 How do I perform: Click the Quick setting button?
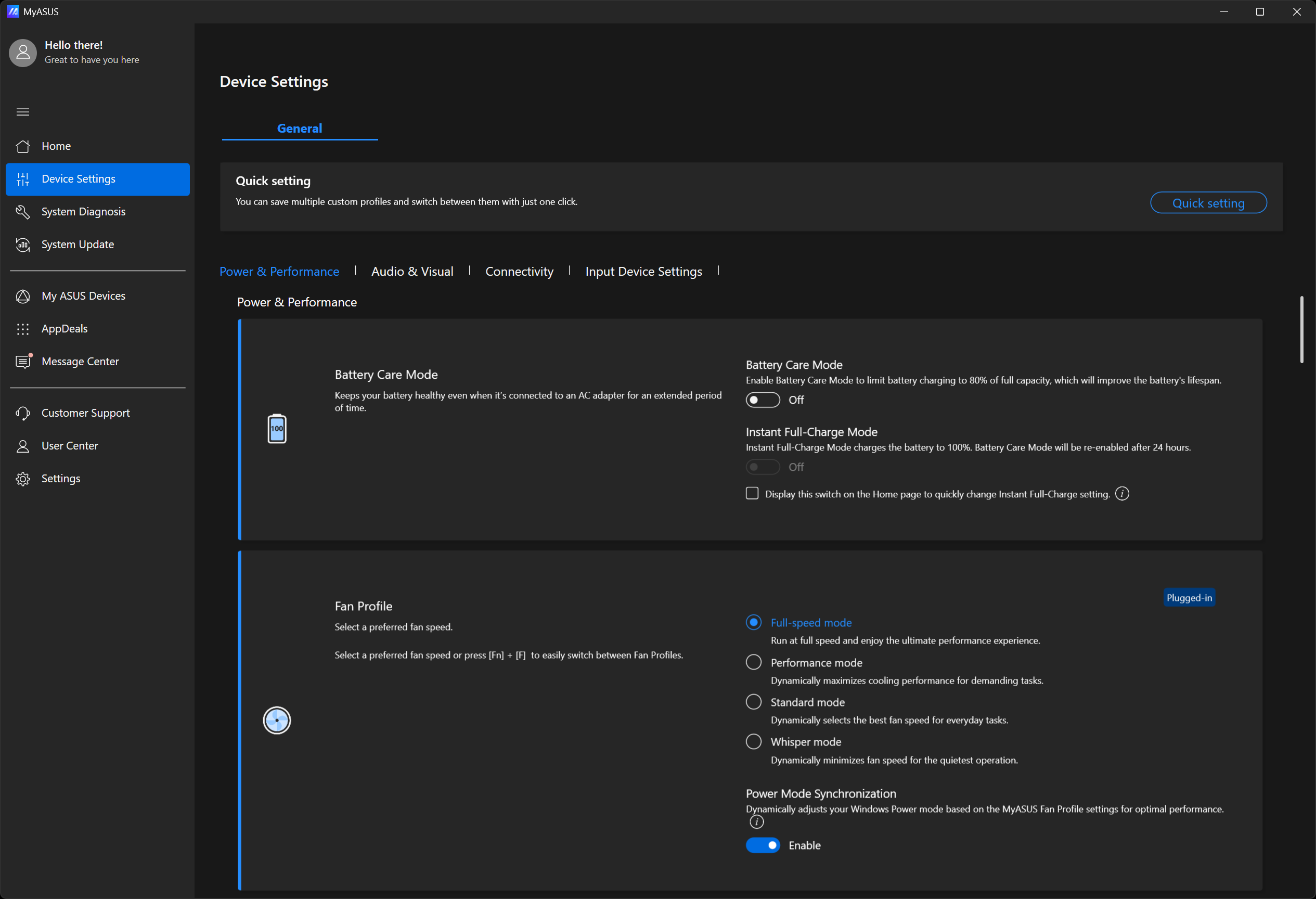tap(1208, 203)
